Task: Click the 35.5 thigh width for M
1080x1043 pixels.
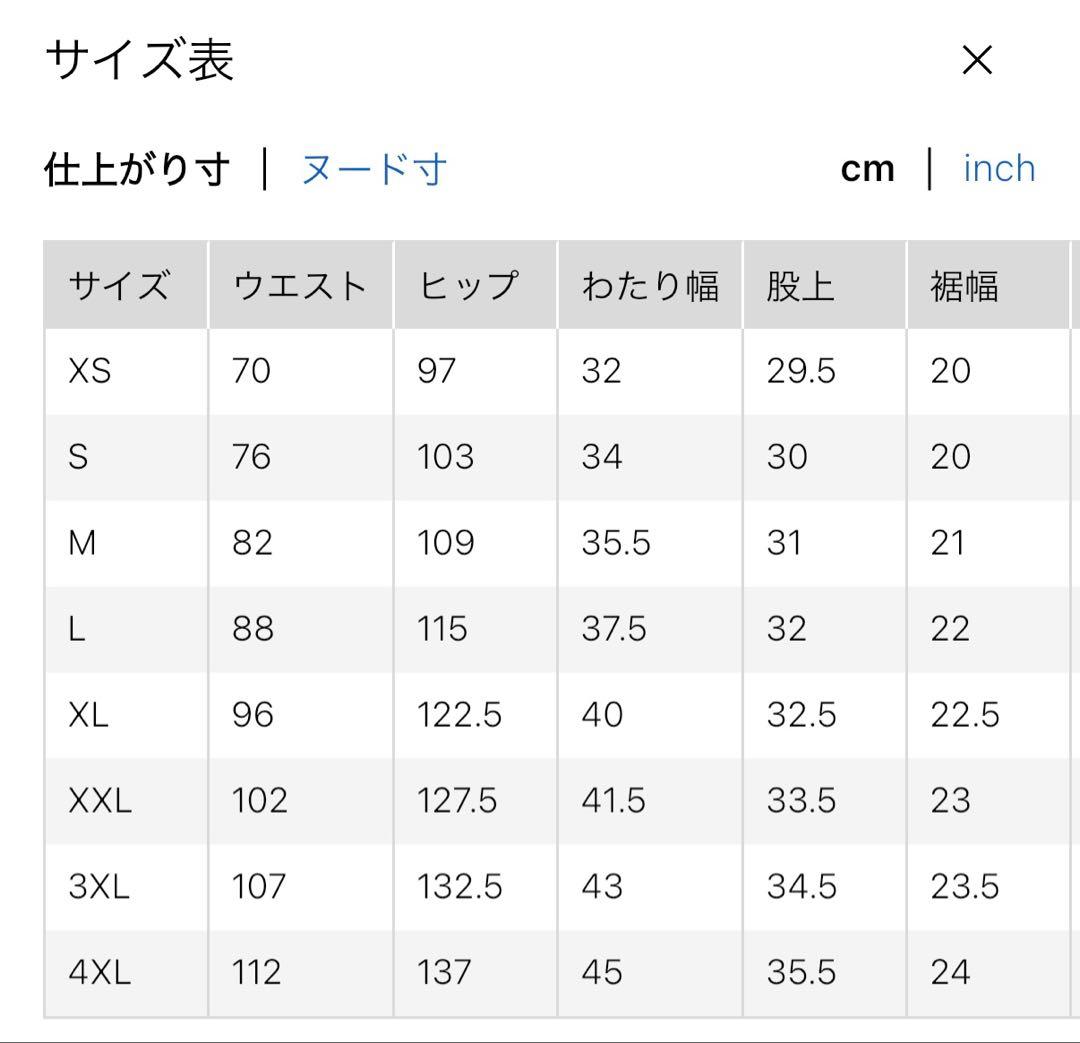Action: pyautogui.click(x=615, y=544)
